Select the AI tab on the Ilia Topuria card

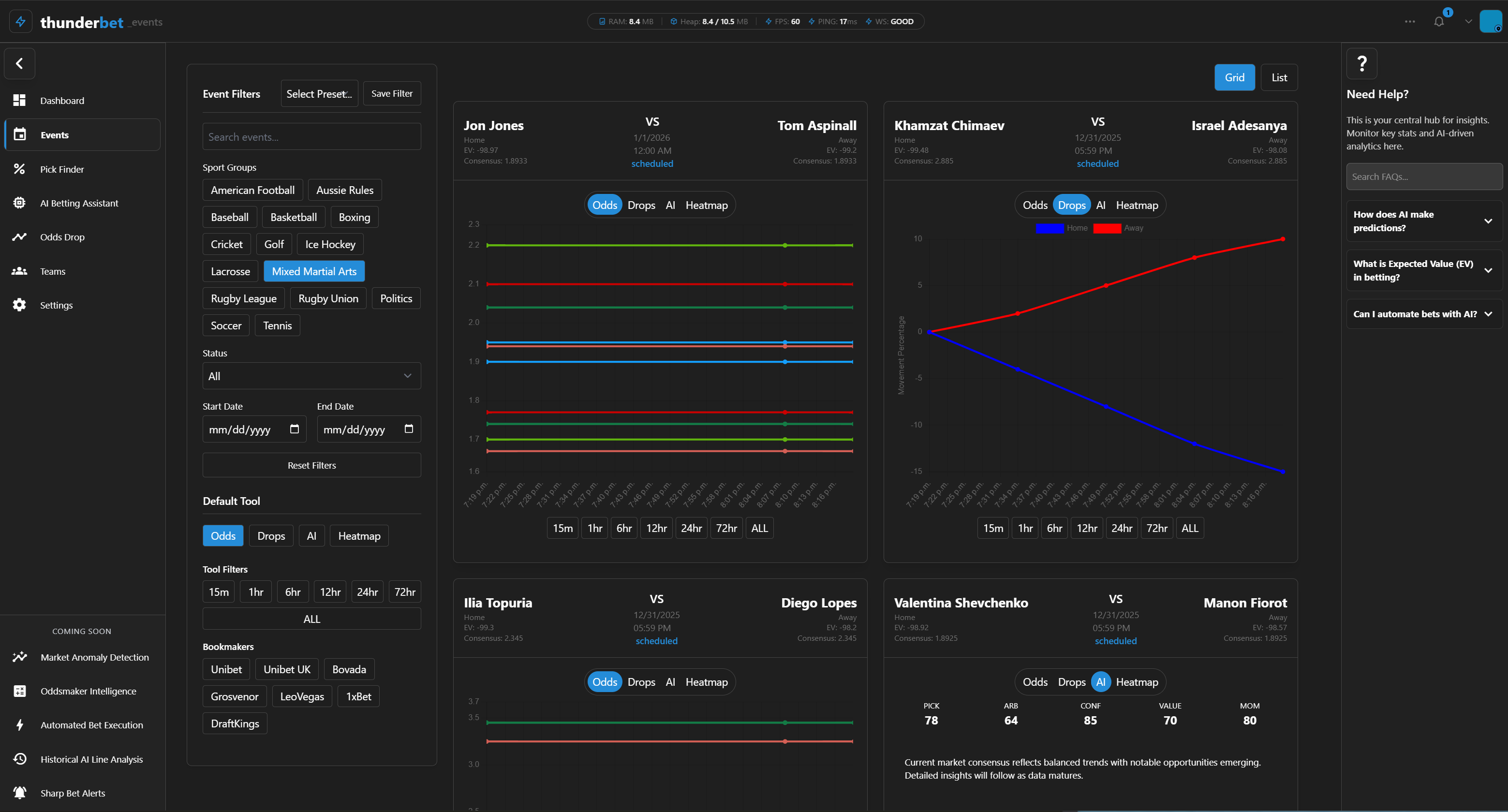coord(670,682)
